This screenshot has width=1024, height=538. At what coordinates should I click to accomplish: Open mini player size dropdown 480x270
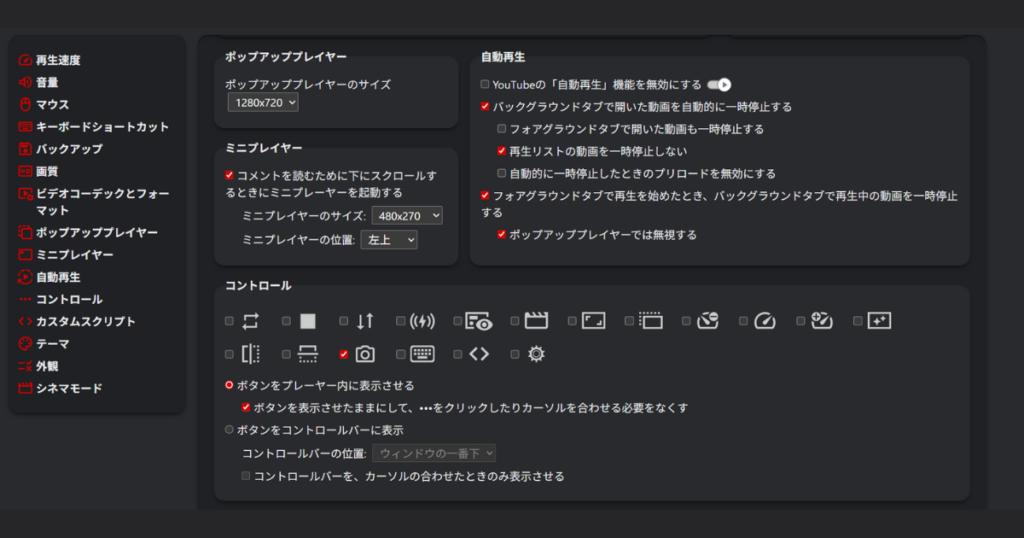pos(406,215)
